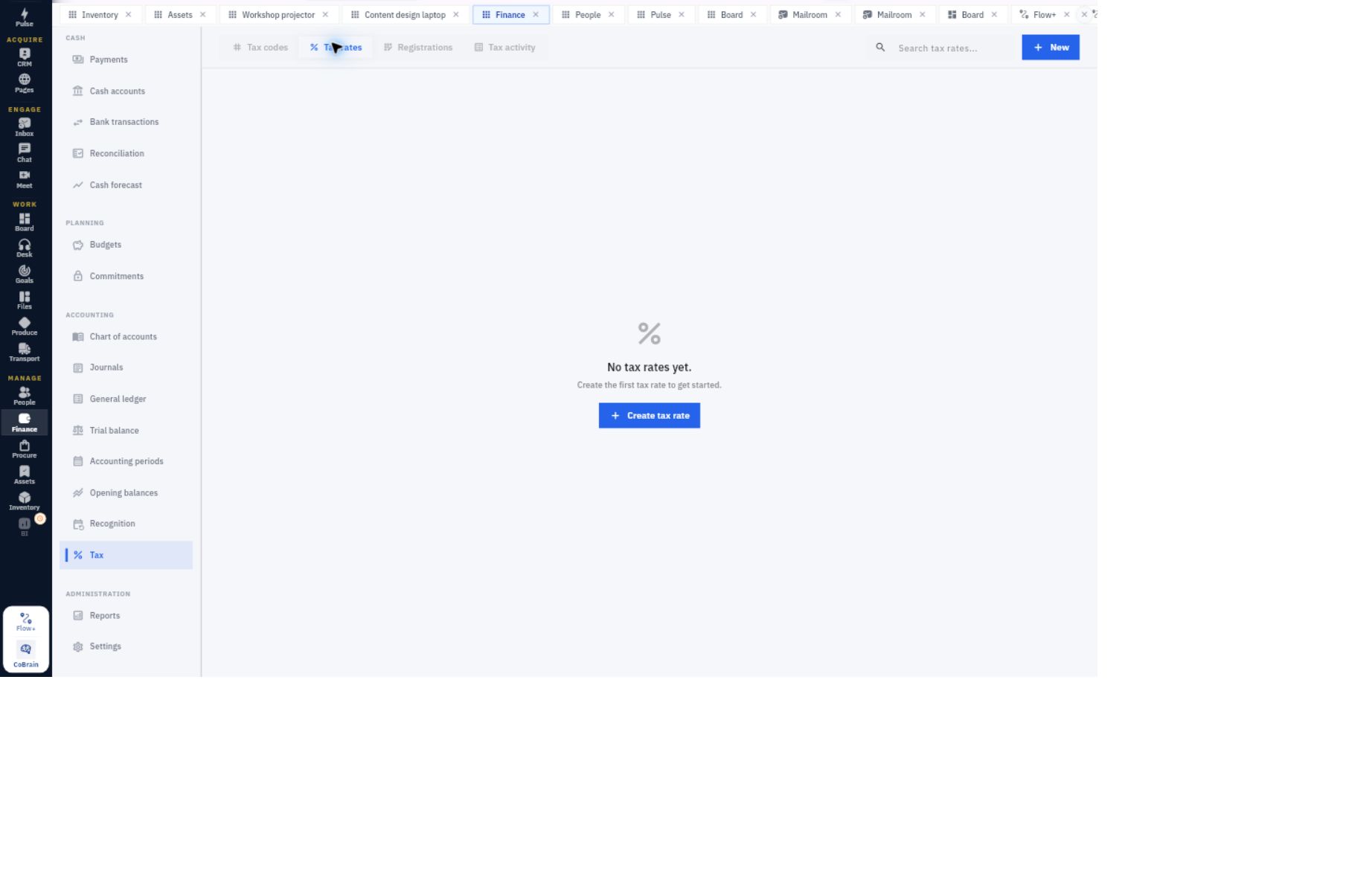Click the Create tax rate button

point(650,416)
